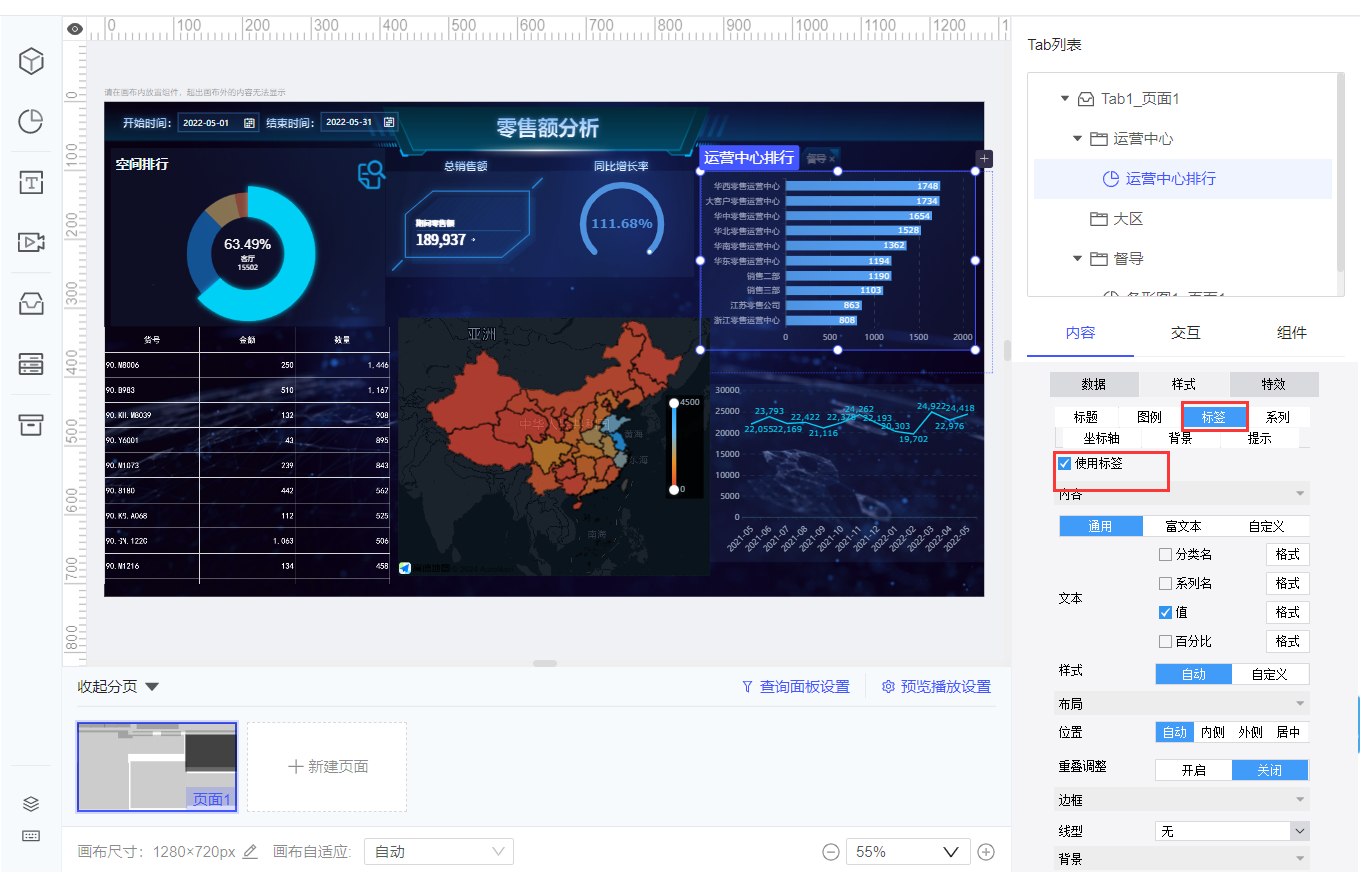This screenshot has height=872, width=1360.
Task: Open the 画布自适应 dropdown set to 自动
Action: pyautogui.click(x=439, y=852)
